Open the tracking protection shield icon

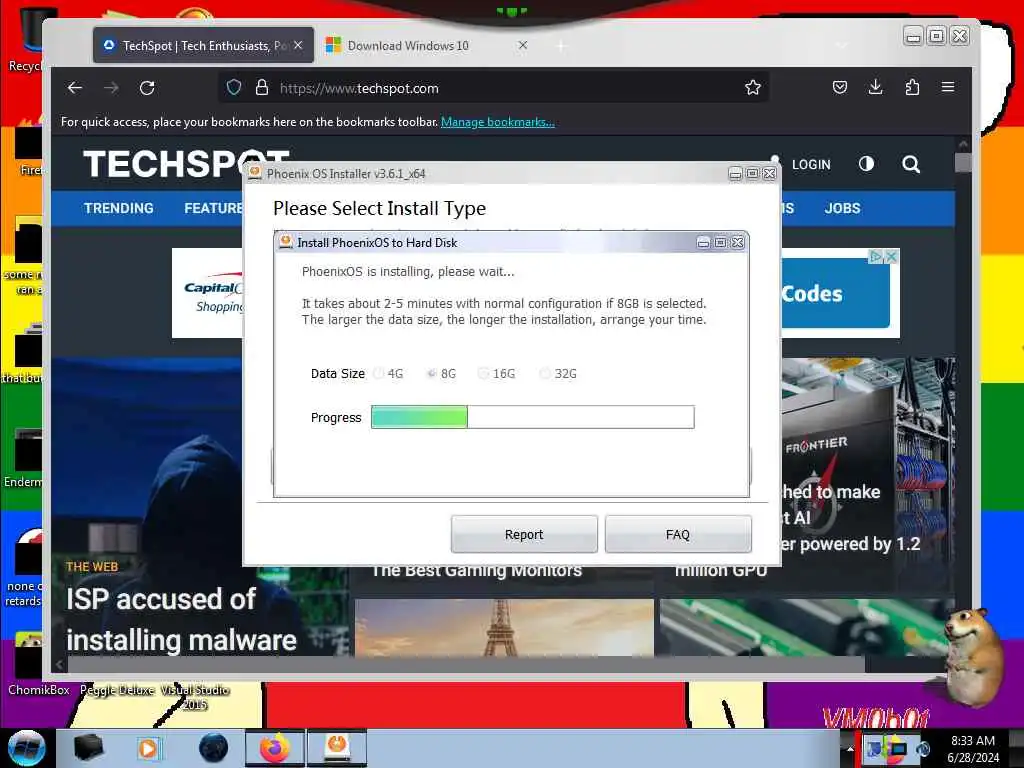coord(234,88)
